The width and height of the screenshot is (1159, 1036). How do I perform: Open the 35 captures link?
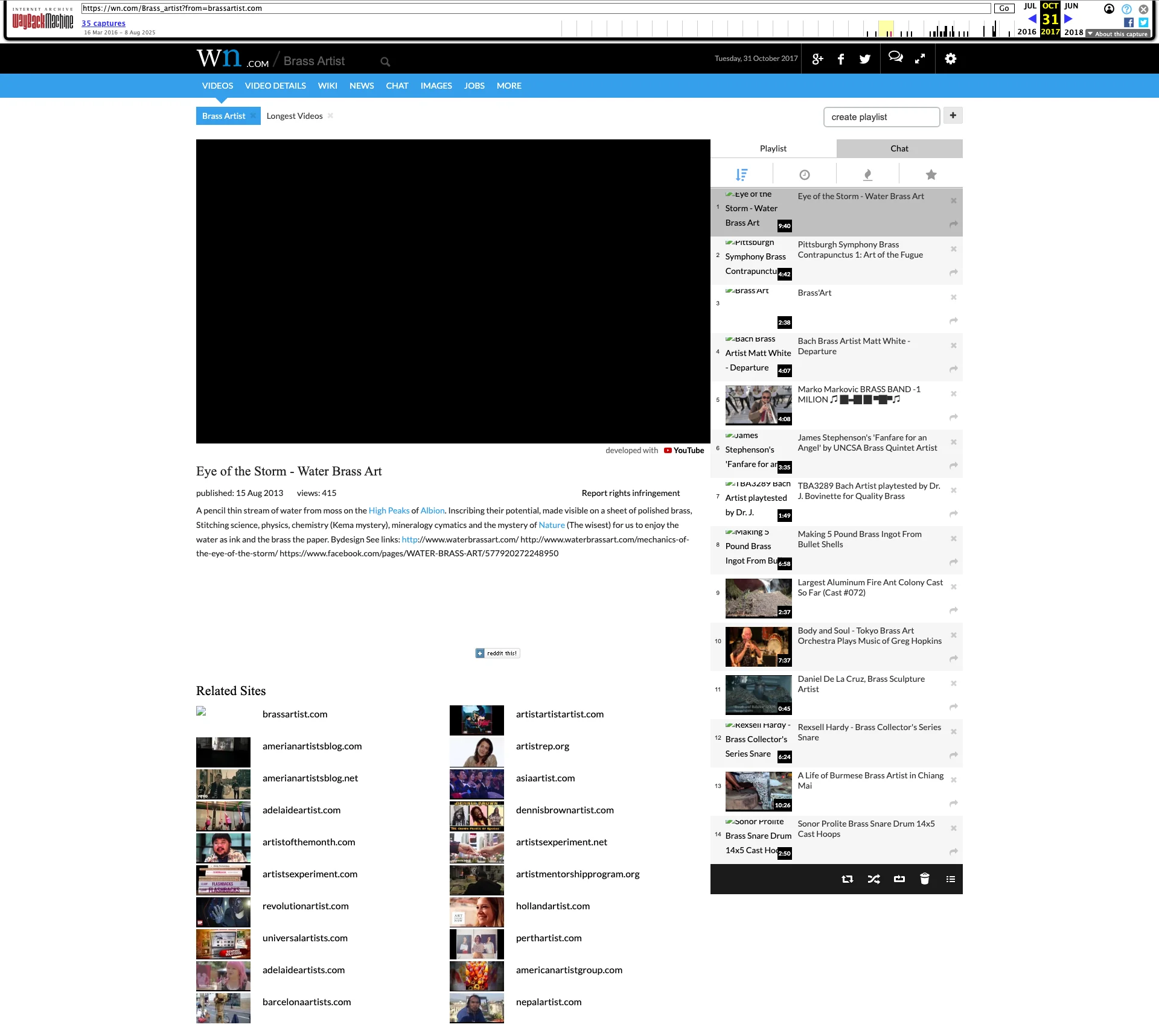click(x=103, y=23)
